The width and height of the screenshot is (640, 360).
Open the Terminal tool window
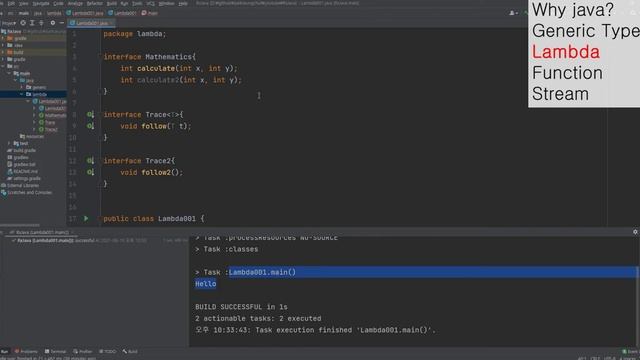pos(56,351)
